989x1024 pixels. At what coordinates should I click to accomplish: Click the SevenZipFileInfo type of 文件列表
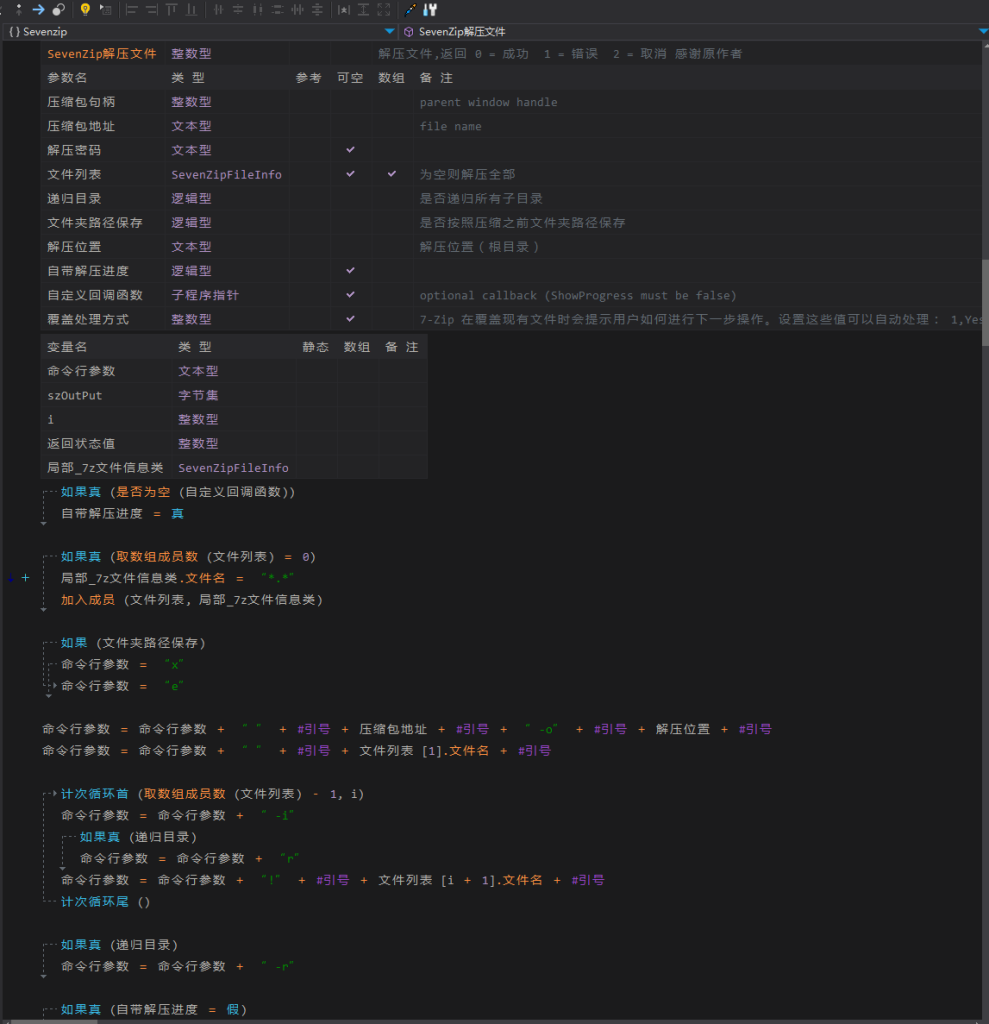point(226,174)
